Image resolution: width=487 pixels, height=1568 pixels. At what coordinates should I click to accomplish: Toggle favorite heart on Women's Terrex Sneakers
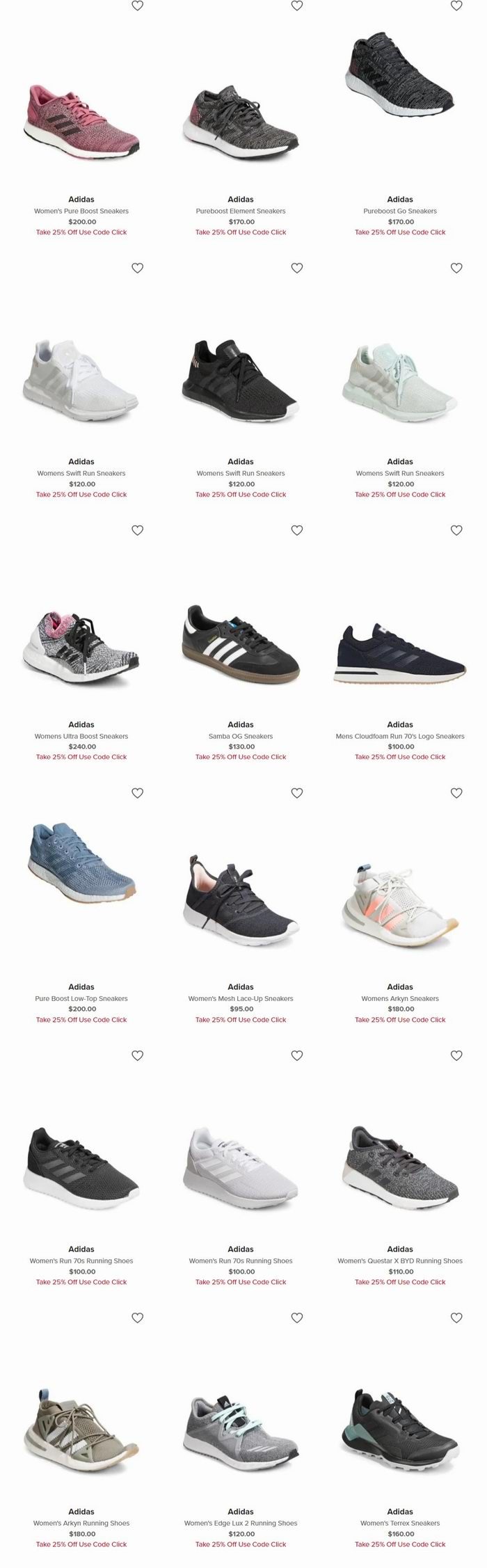point(456,1318)
